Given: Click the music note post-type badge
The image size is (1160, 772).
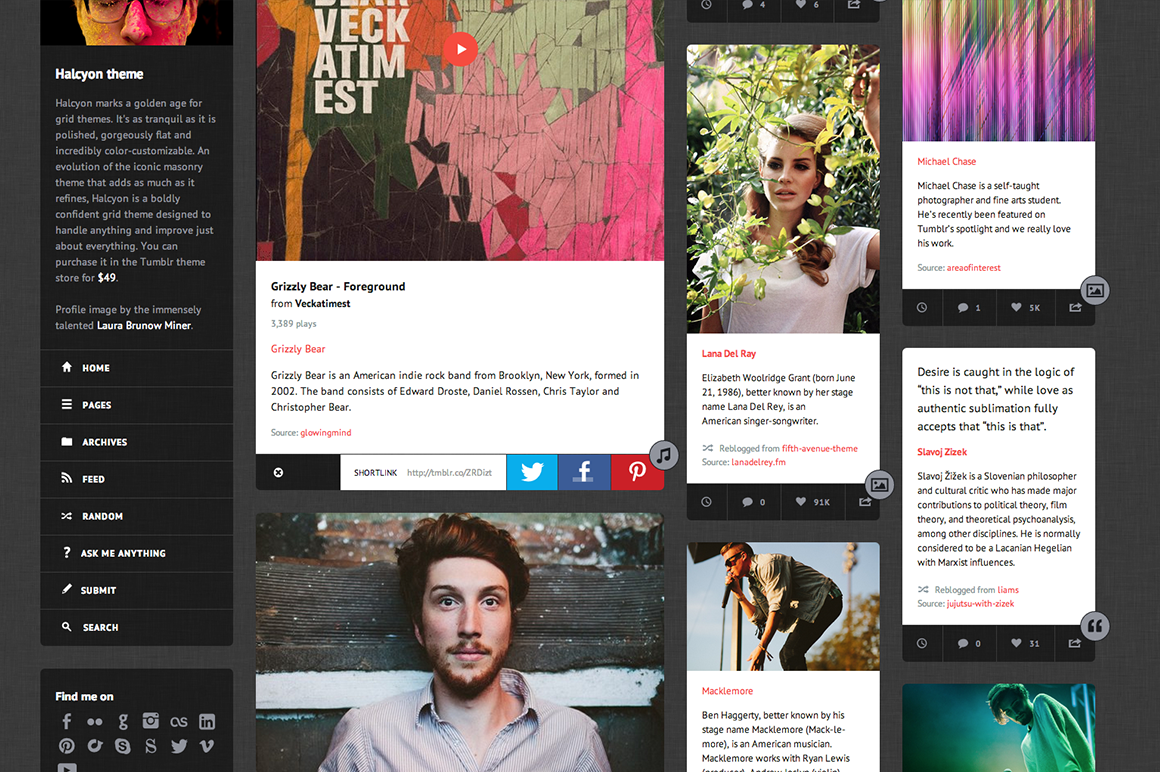Looking at the screenshot, I should (x=664, y=455).
